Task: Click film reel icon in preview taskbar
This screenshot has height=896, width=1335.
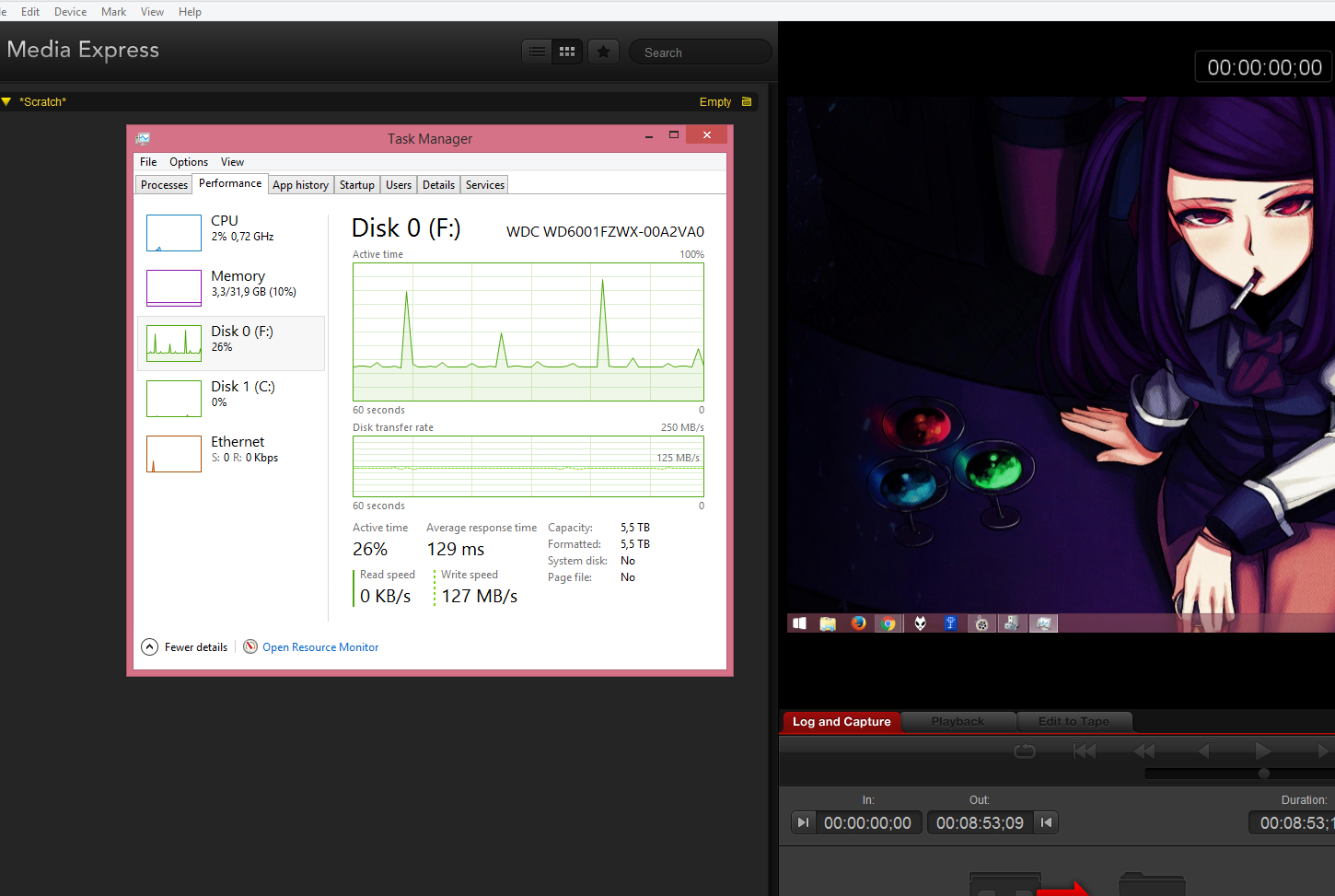Action: click(x=982, y=623)
